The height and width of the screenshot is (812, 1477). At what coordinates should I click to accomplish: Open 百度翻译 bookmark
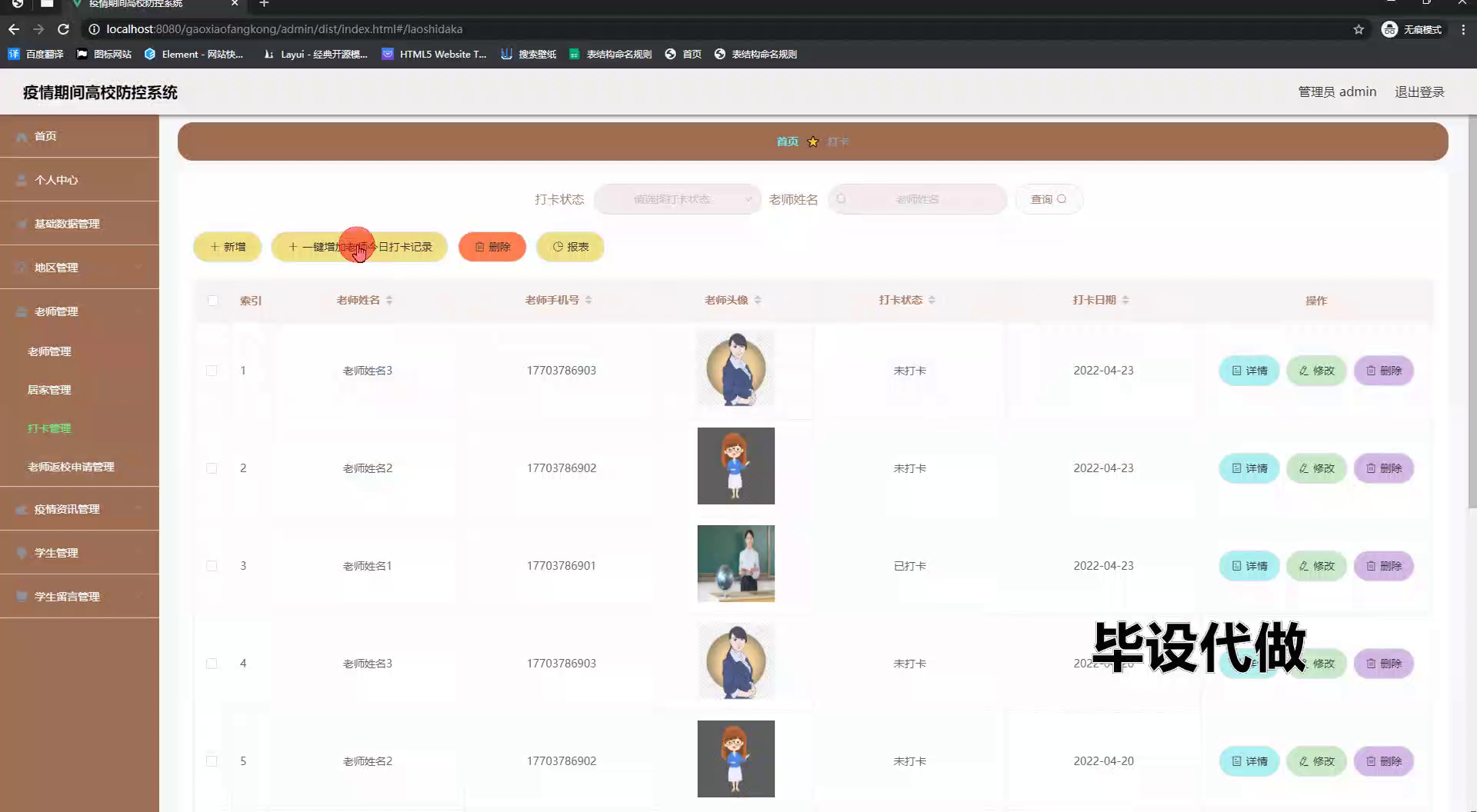click(x=35, y=54)
